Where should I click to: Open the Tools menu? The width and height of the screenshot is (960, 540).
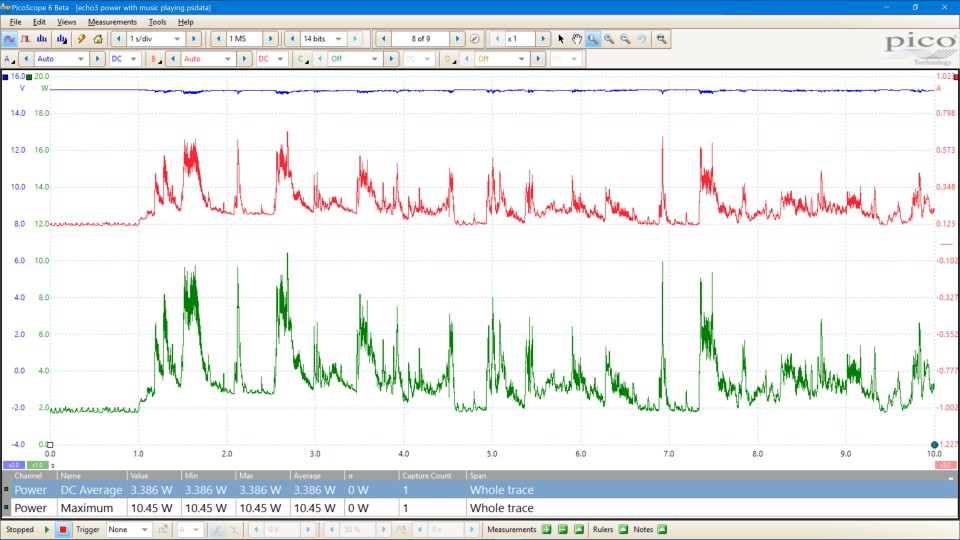point(157,21)
